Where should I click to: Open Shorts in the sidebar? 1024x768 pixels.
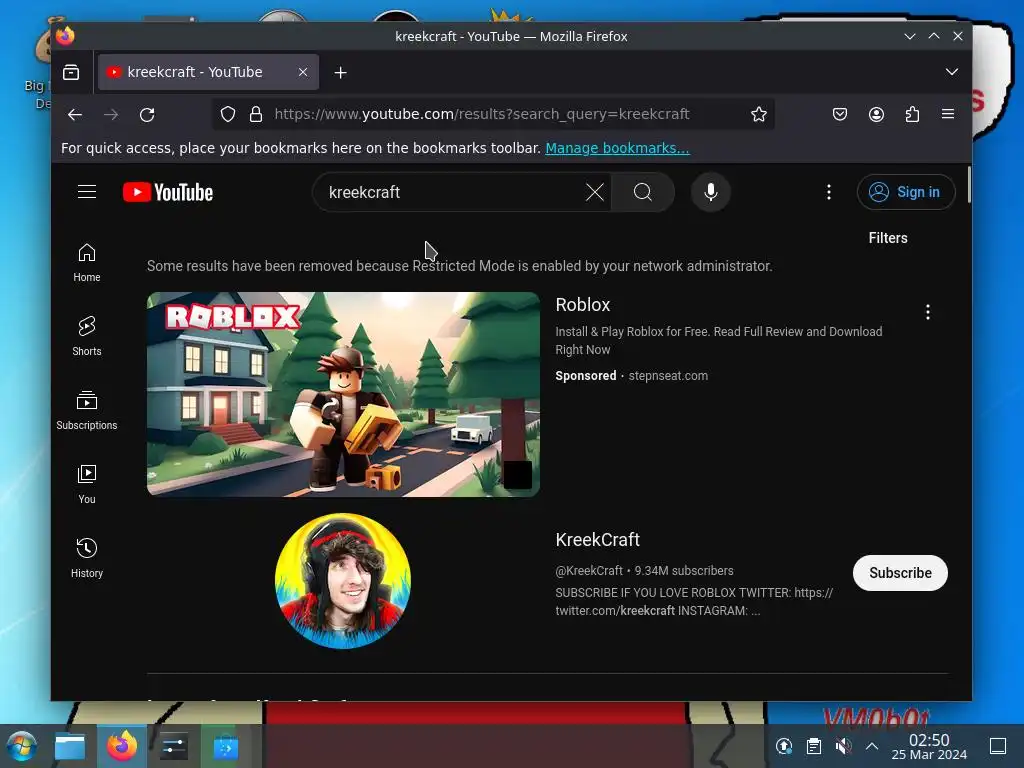pos(87,336)
